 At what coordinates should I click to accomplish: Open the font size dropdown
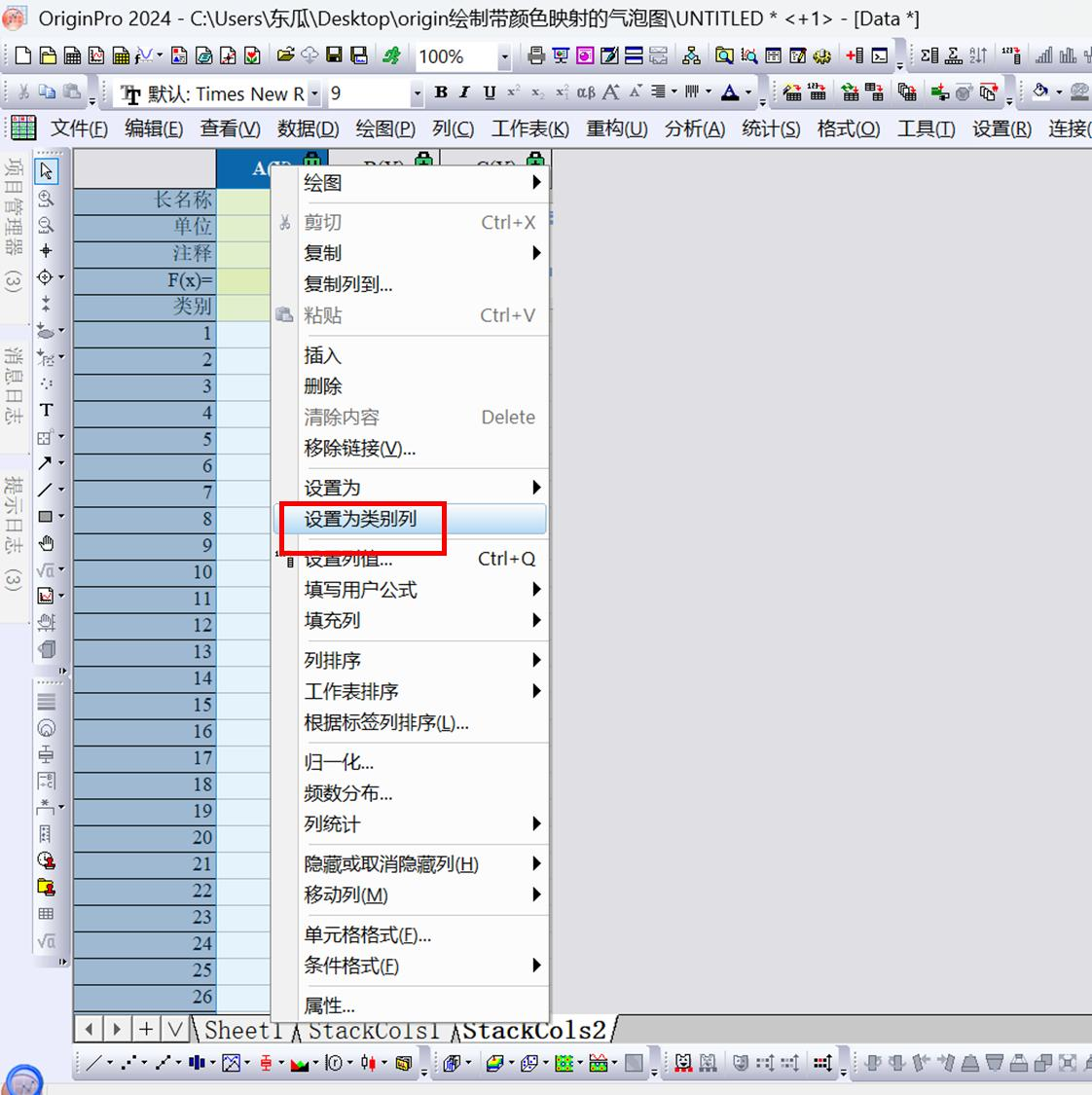pyautogui.click(x=417, y=92)
